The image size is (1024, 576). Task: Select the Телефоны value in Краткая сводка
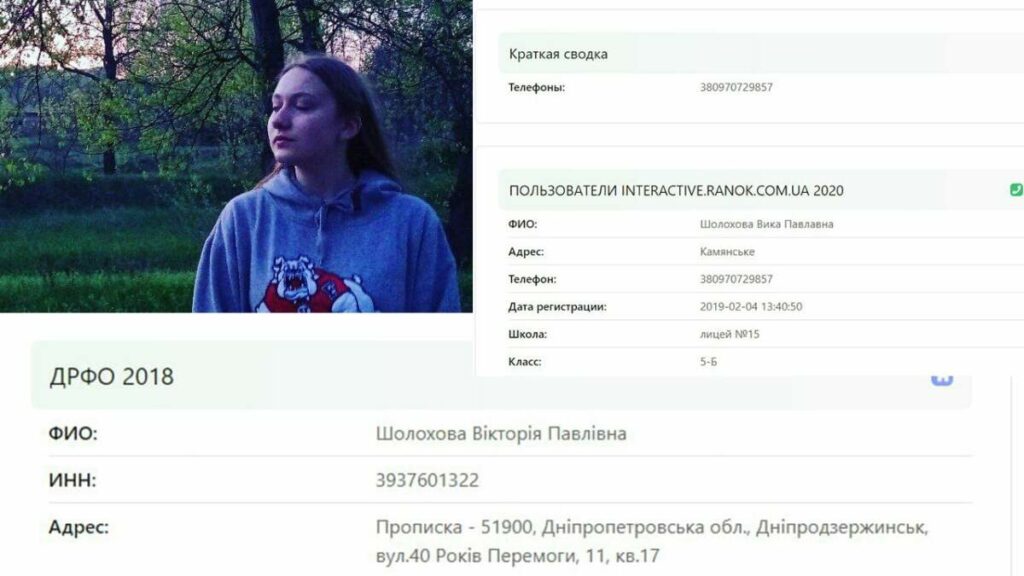pos(736,87)
